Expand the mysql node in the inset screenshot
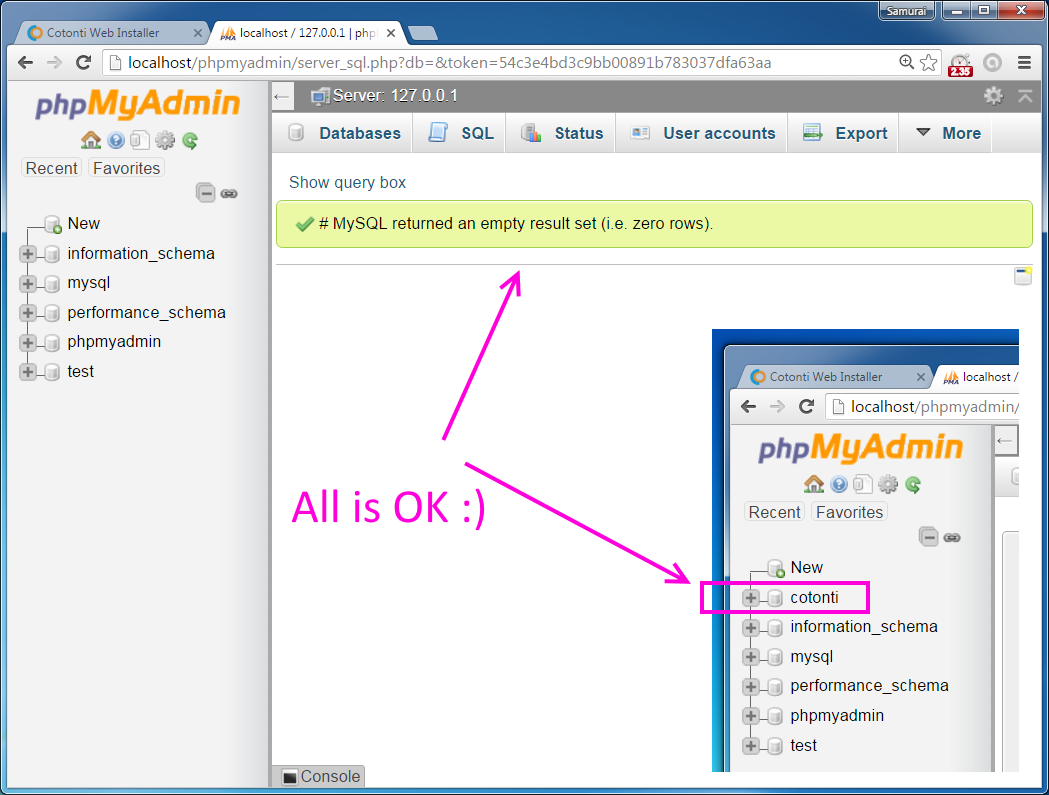 point(751,656)
